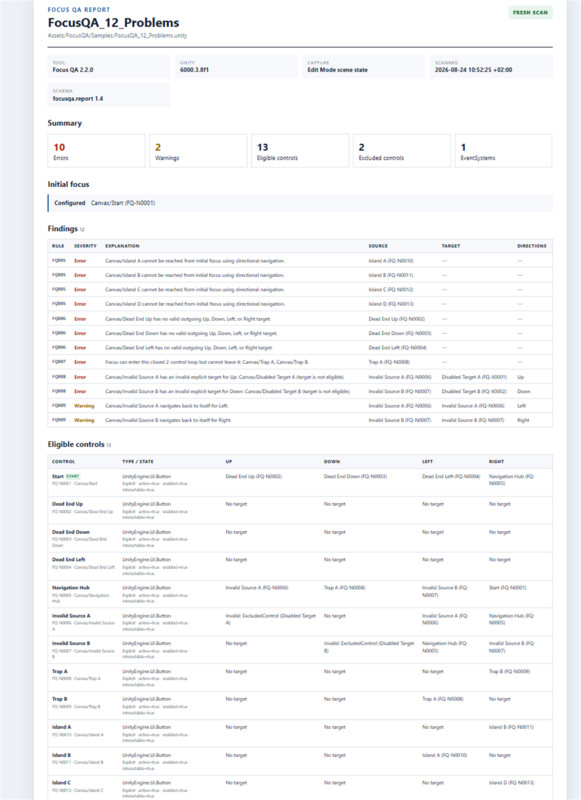This screenshot has width=581, height=800.
Task: Click the 2 Excluded controls summary card
Action: pos(402,151)
